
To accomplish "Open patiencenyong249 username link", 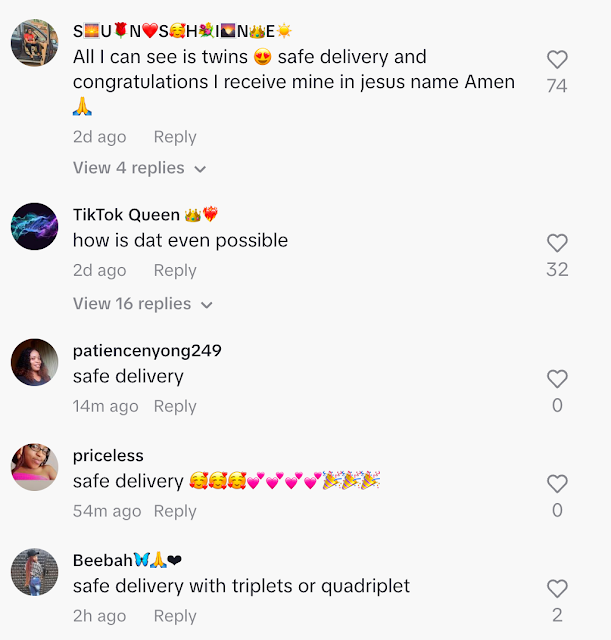I will (147, 351).
